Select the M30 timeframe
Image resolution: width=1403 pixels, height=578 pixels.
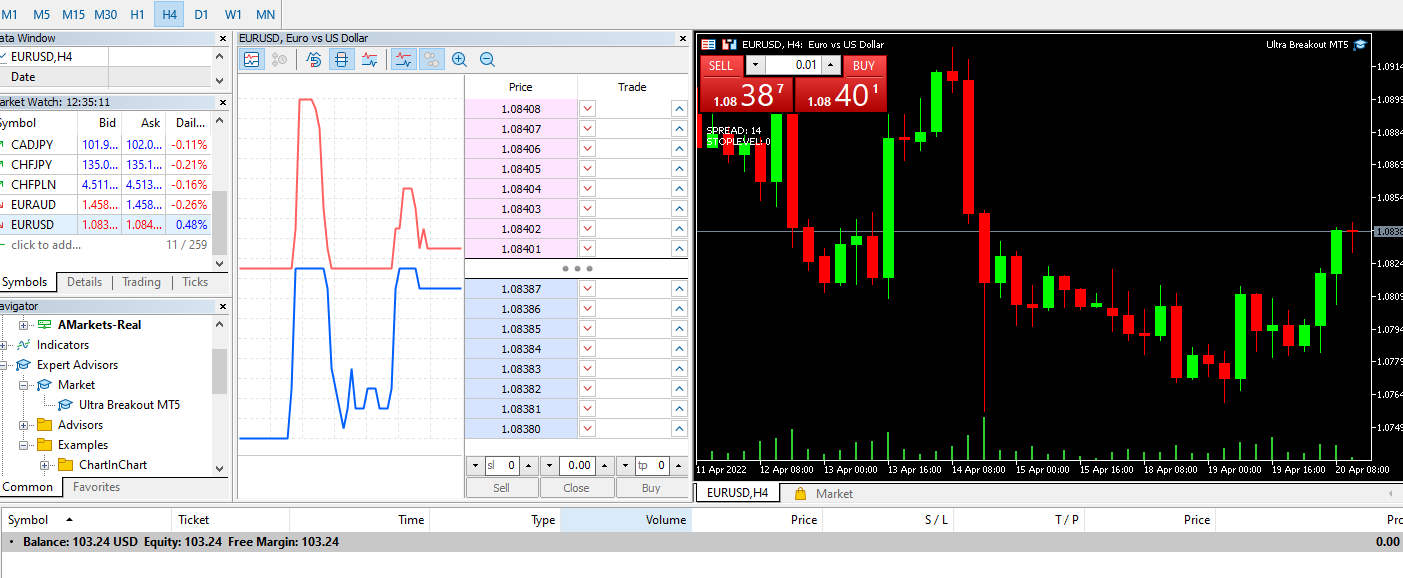(x=105, y=14)
